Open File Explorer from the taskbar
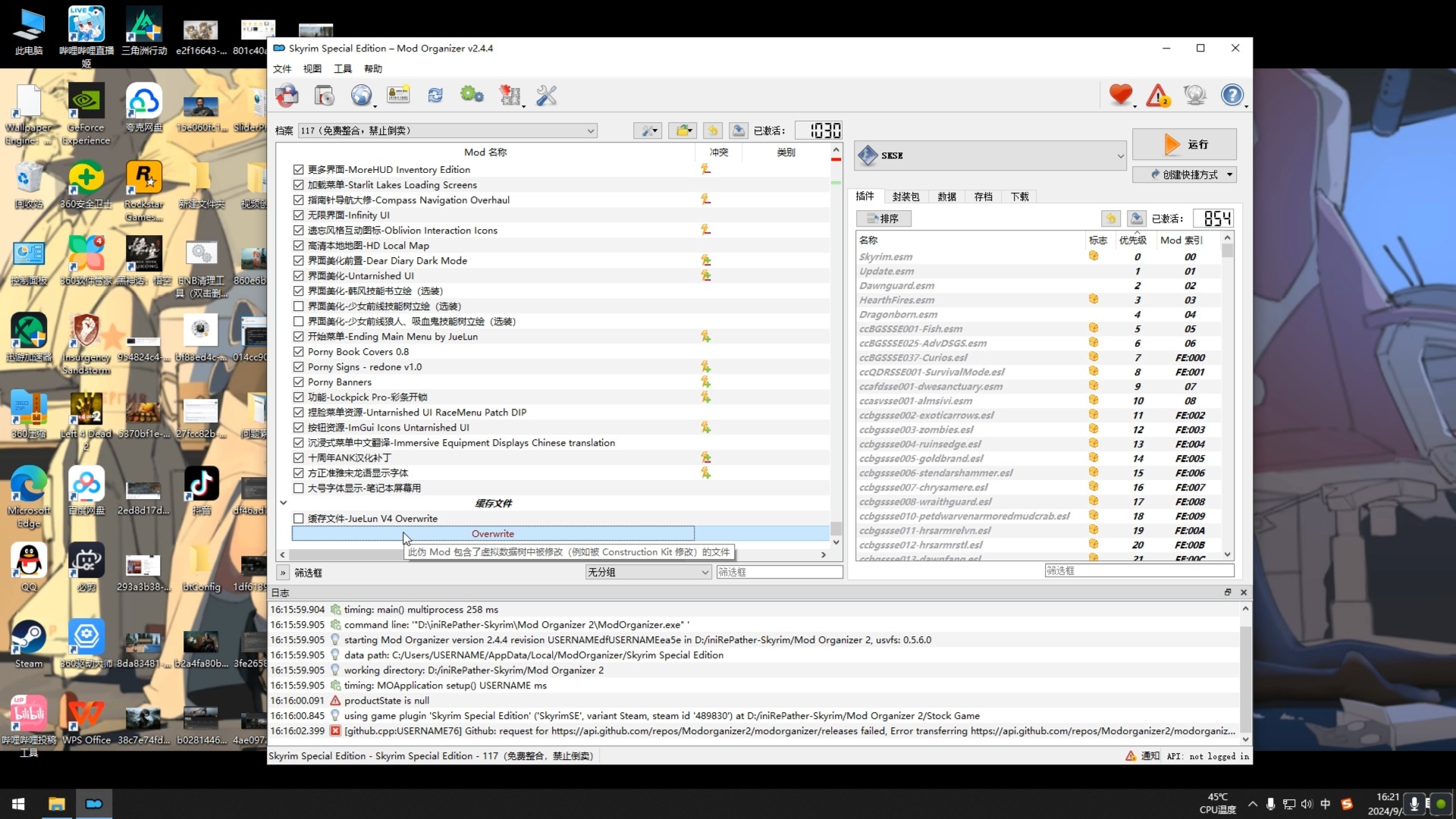This screenshot has height=819, width=1456. pyautogui.click(x=57, y=804)
